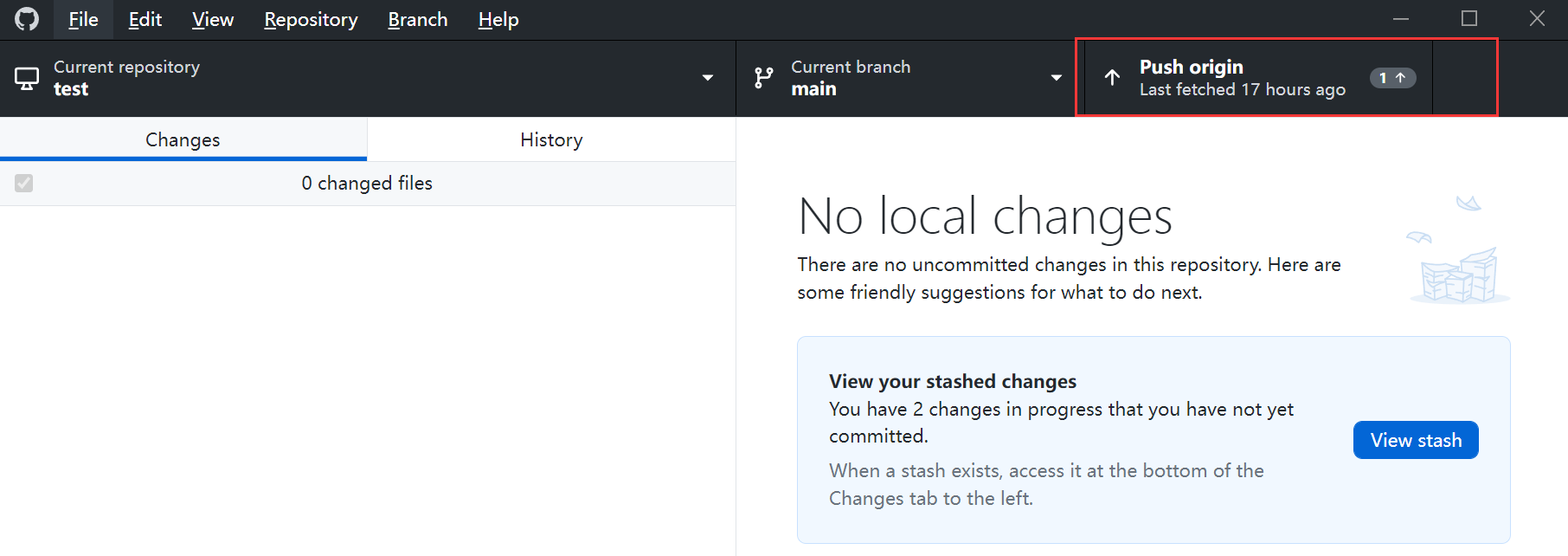This screenshot has height=556, width=1568.
Task: Click the push up-arrow icon
Action: tap(1112, 78)
